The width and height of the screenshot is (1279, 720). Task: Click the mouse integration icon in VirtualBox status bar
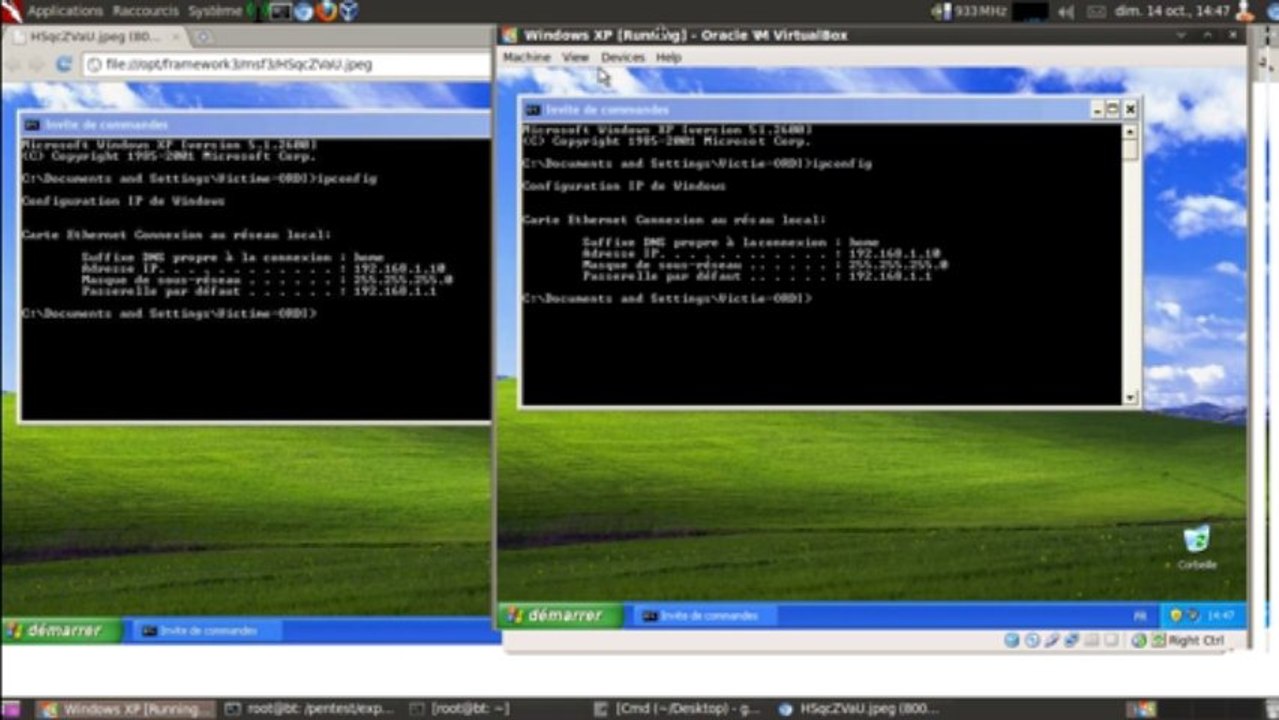tap(1139, 640)
